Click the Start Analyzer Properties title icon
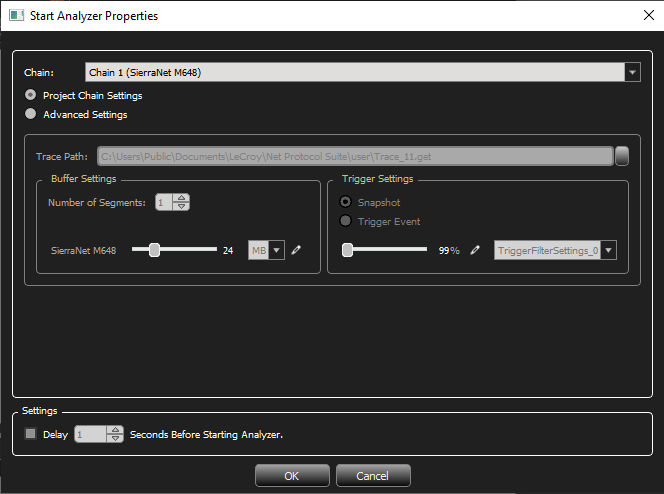The width and height of the screenshot is (664, 494). click(17, 16)
